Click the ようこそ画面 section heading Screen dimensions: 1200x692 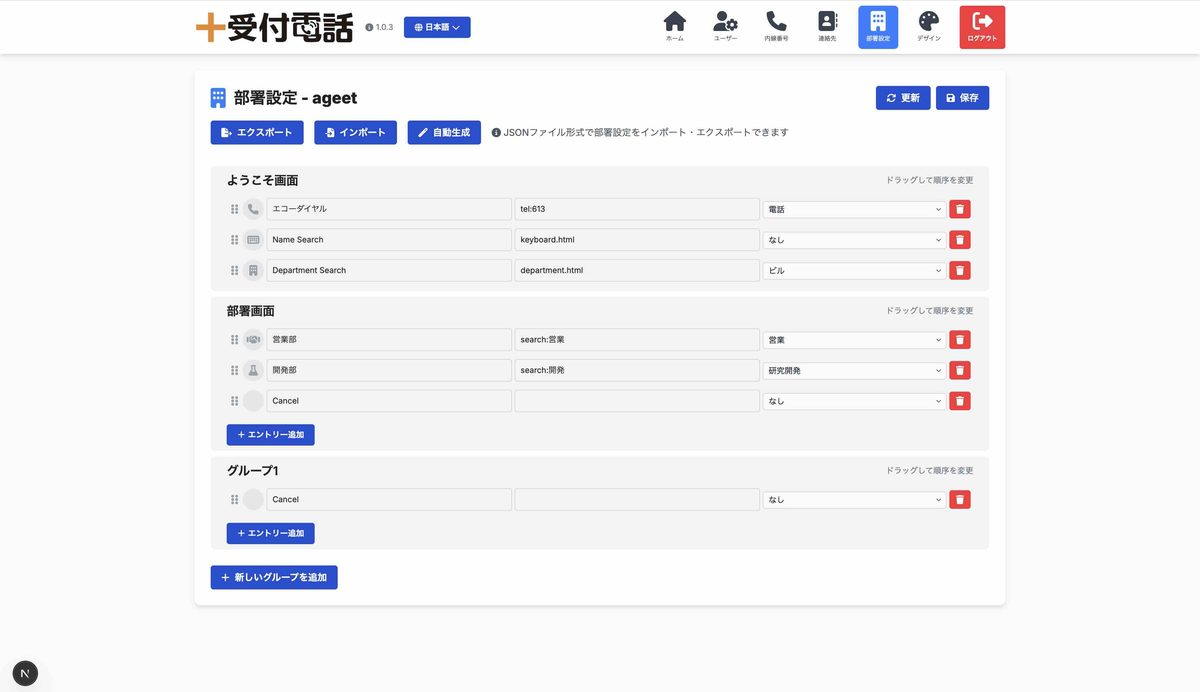[x=262, y=180]
